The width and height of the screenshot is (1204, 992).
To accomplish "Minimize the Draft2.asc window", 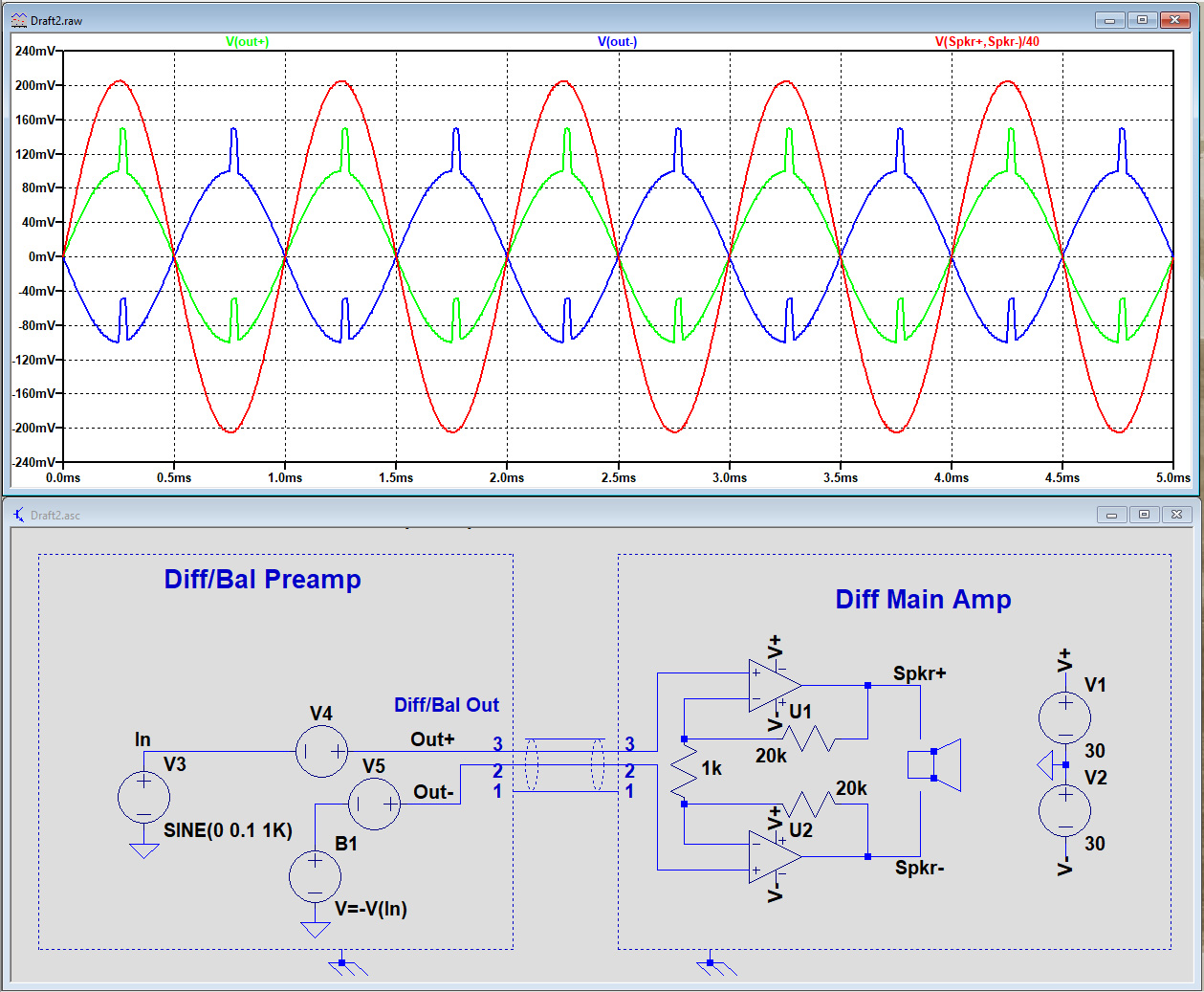I will (x=1111, y=515).
